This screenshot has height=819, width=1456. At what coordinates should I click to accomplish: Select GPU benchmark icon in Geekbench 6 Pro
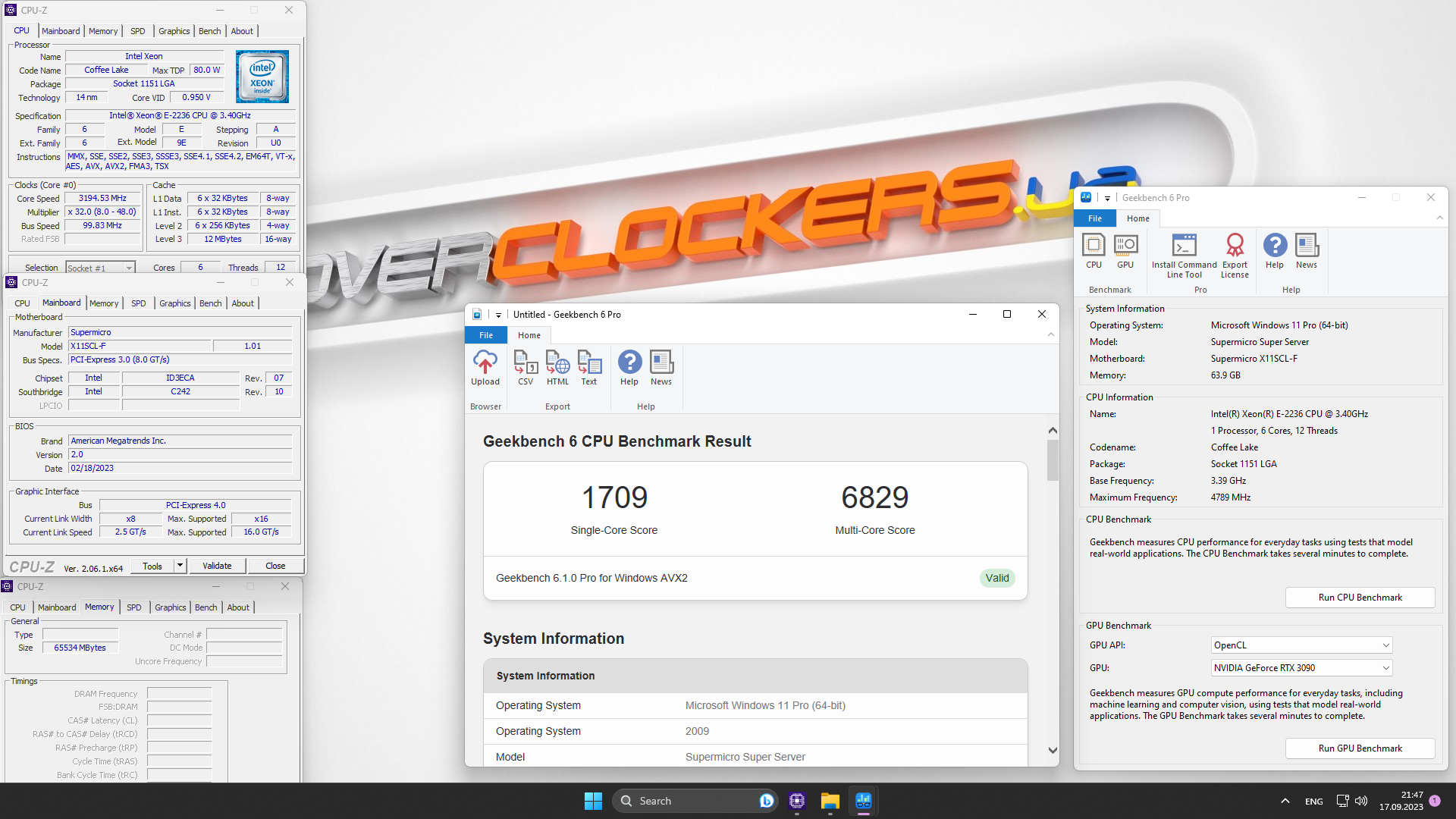pos(1125,252)
